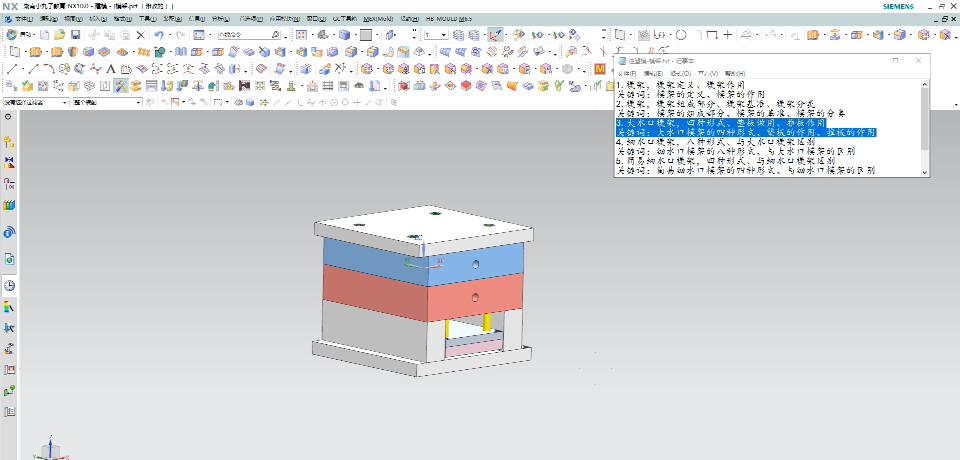Click the shaded blue cube rendering icon
The height and width of the screenshot is (460, 960).
click(x=345, y=35)
